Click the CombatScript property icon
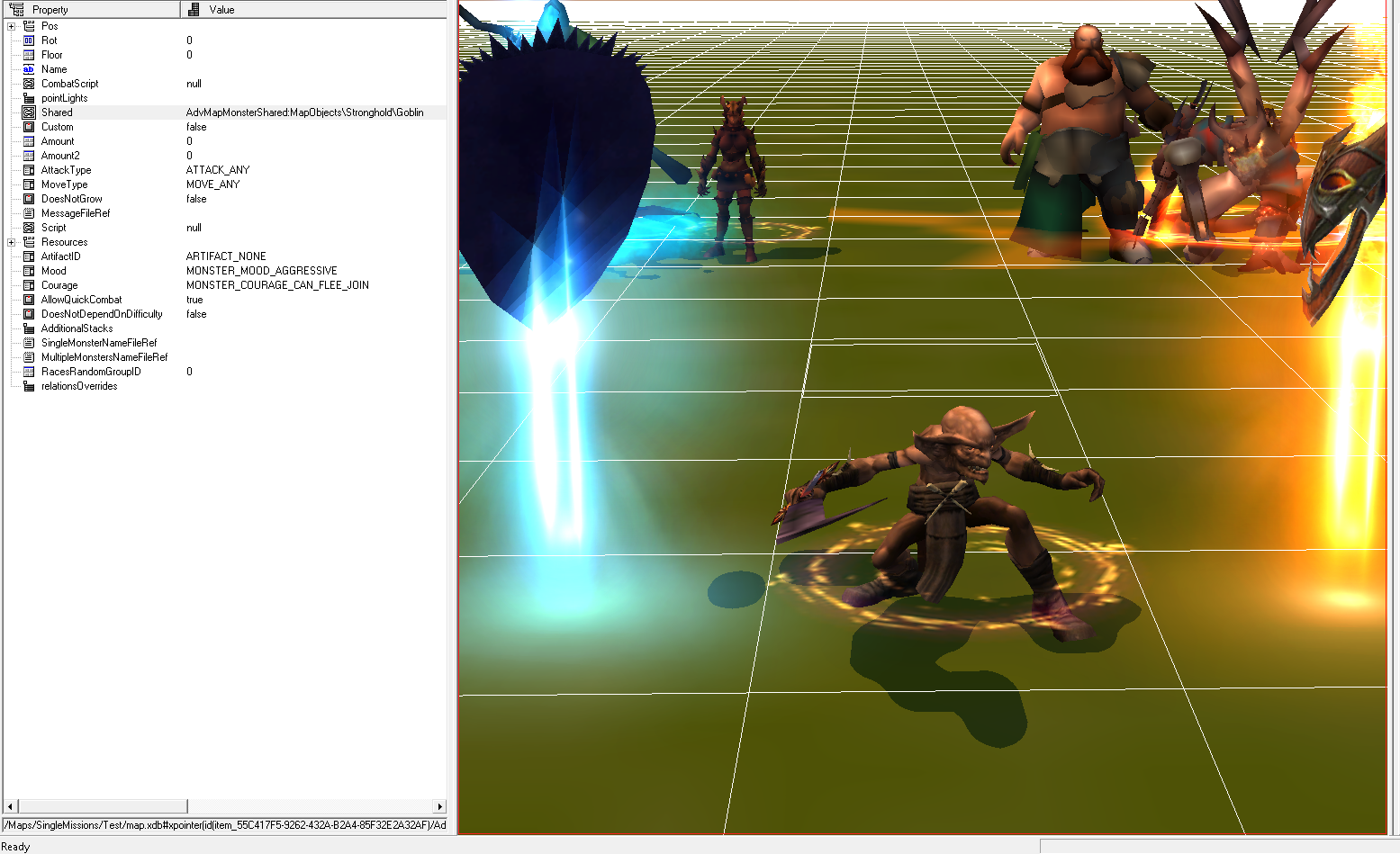The image size is (1400, 854). point(29,84)
